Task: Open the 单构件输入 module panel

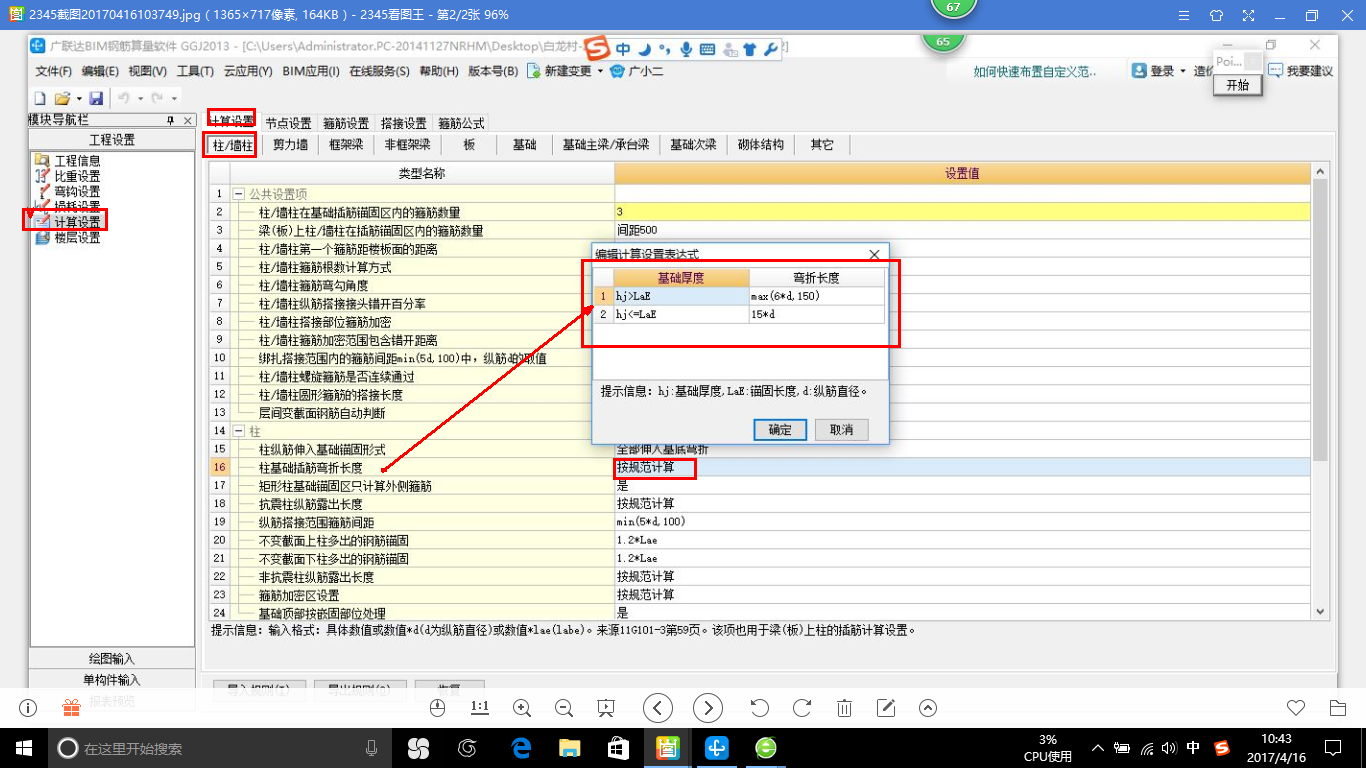Action: 112,680
